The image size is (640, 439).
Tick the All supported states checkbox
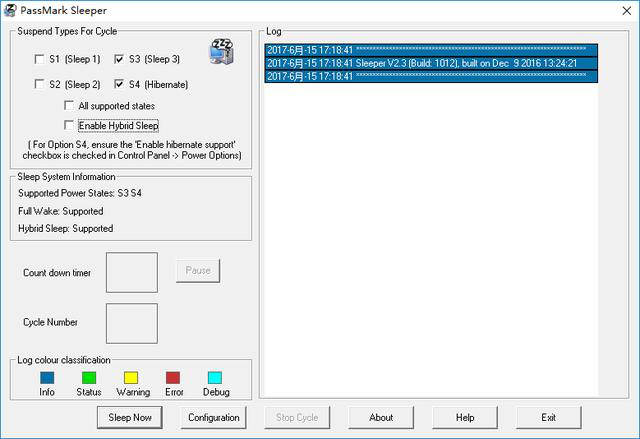[x=69, y=106]
